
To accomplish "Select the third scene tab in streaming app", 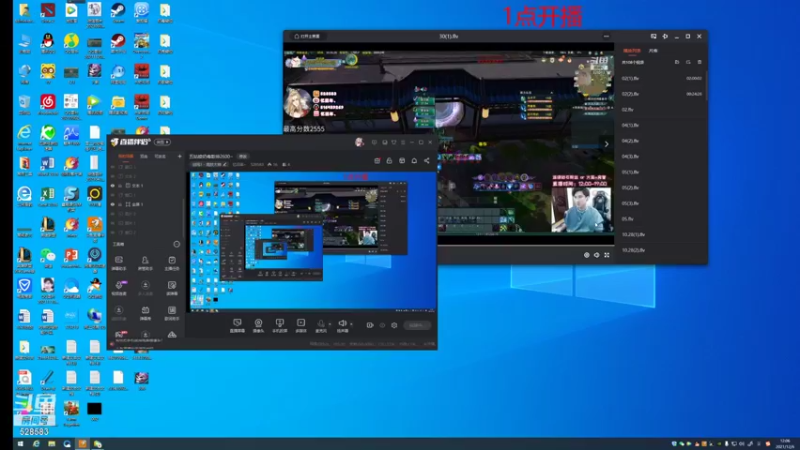I will pyautogui.click(x=160, y=156).
